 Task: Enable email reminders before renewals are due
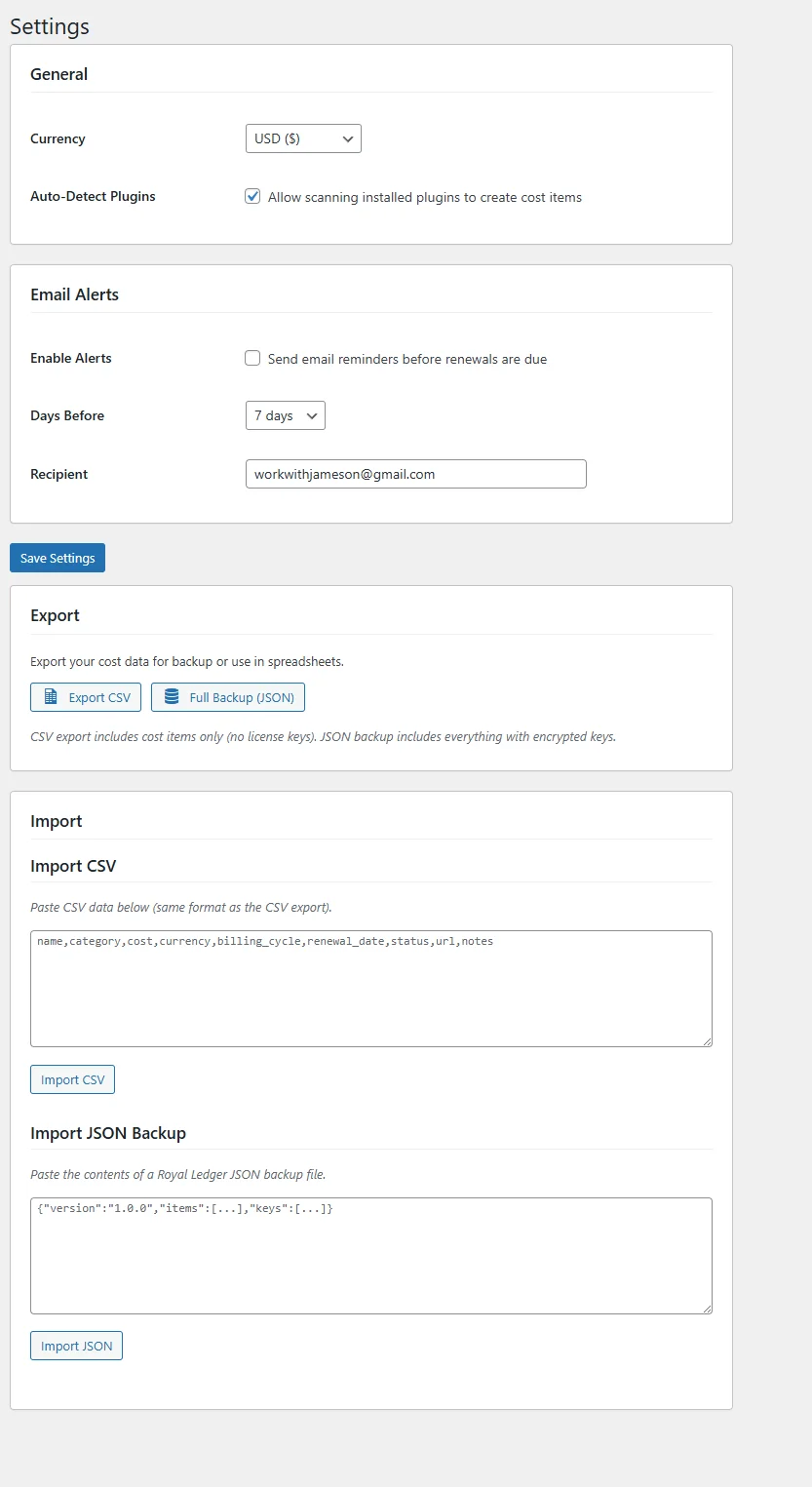pyautogui.click(x=252, y=358)
